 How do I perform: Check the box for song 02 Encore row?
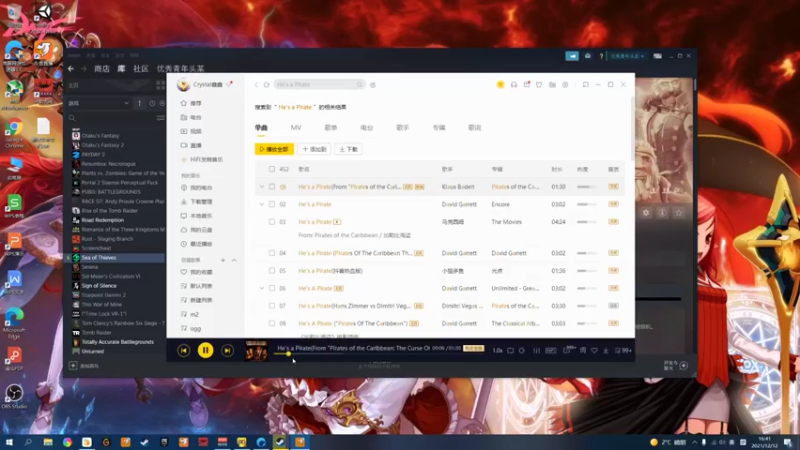tap(272, 204)
